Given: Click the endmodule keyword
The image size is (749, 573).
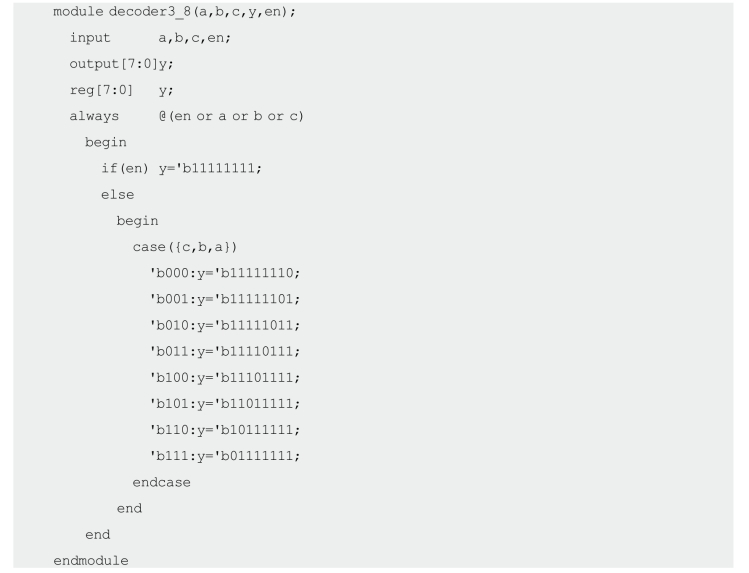Looking at the screenshot, I should (x=91, y=561).
